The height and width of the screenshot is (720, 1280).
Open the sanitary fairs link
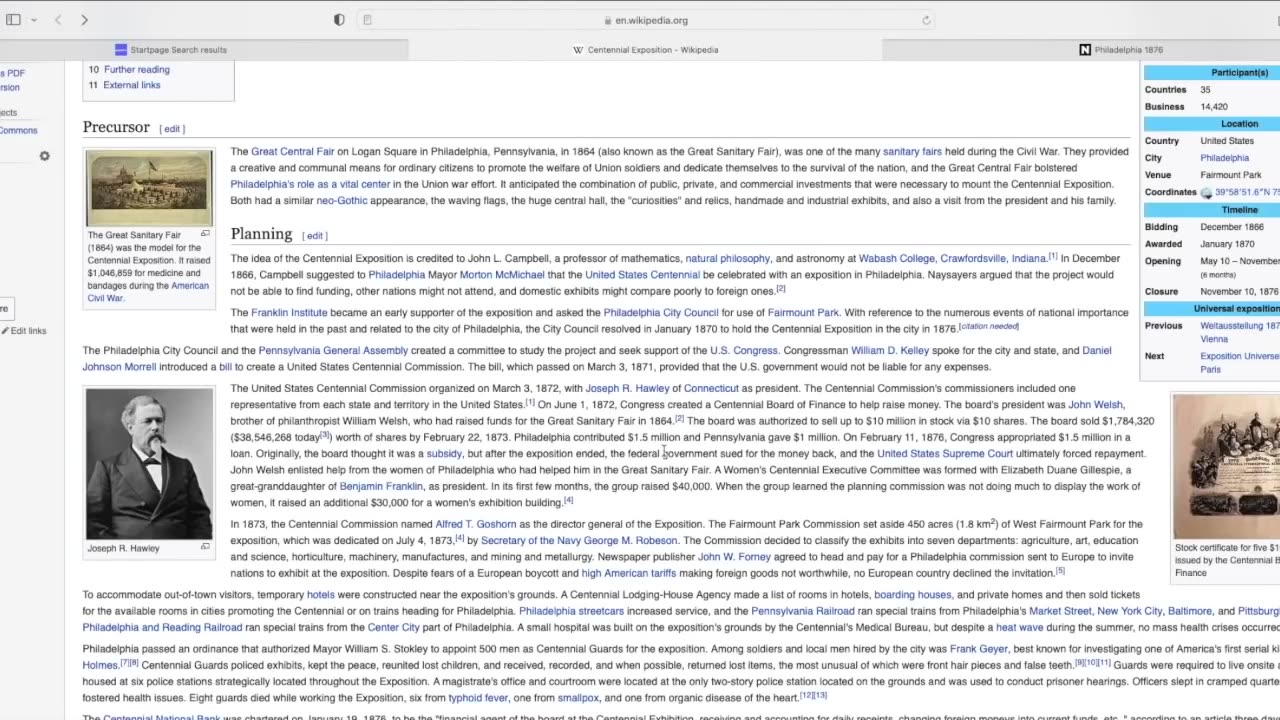click(912, 152)
